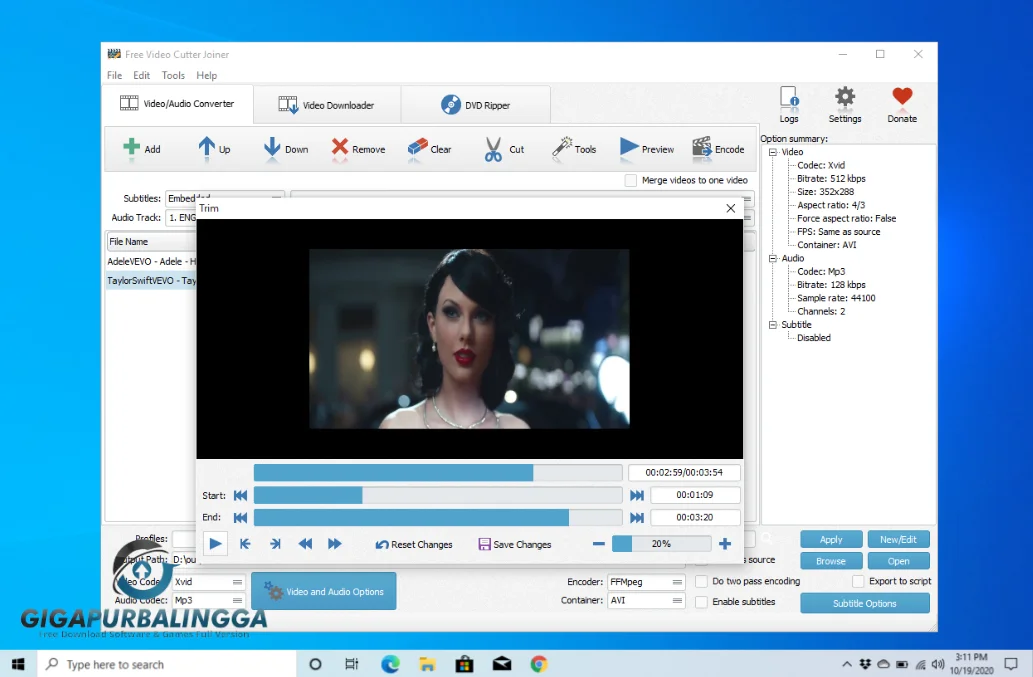Image resolution: width=1033 pixels, height=677 pixels.
Task: Open the Logs icon
Action: pos(789,98)
